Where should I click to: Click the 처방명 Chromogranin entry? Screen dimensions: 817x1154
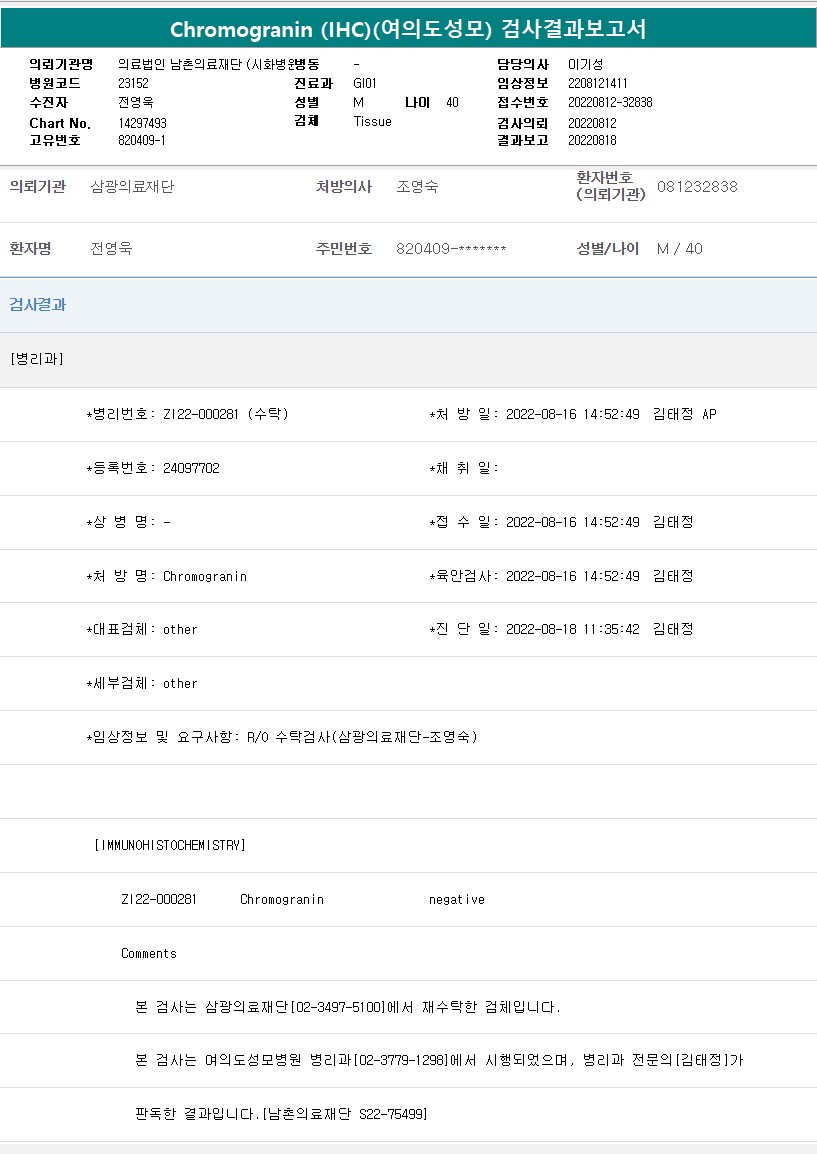coord(205,576)
